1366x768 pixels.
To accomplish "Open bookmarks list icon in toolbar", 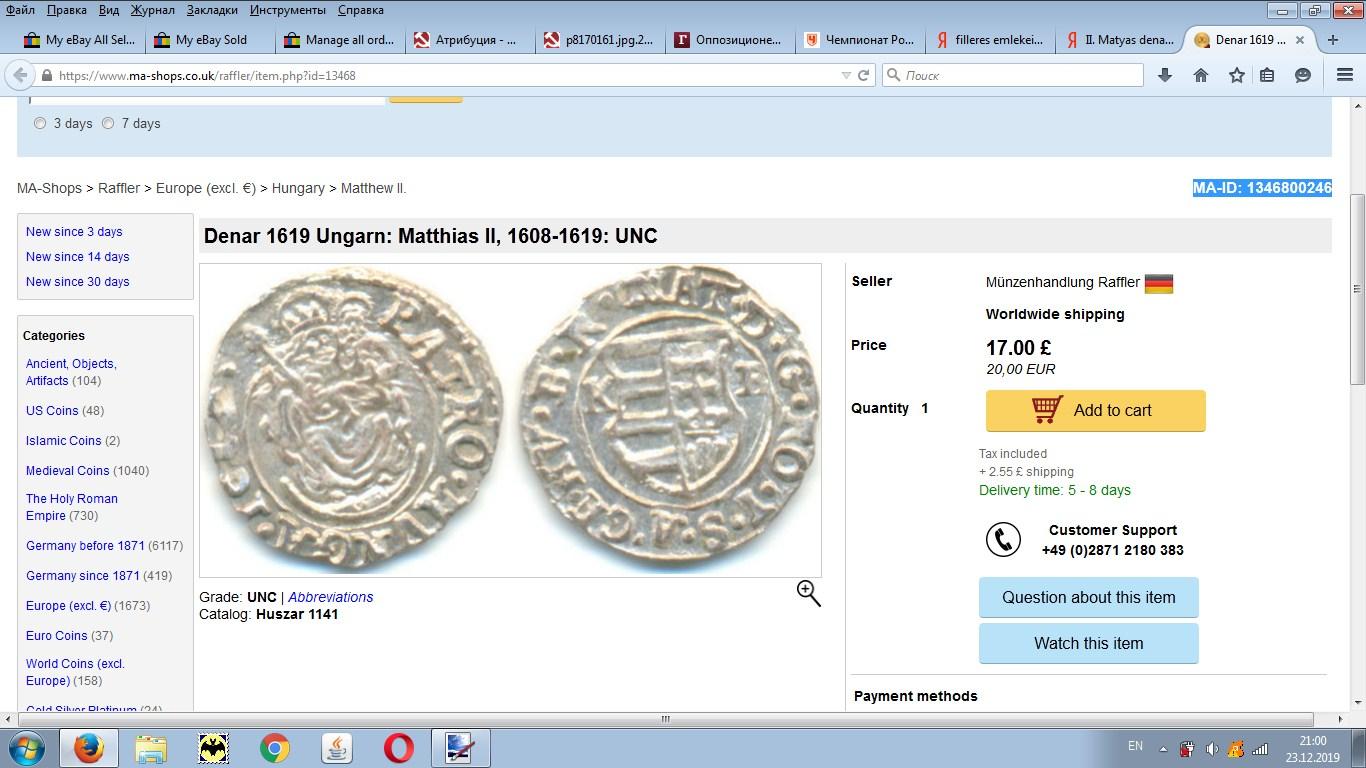I will click(x=1267, y=75).
